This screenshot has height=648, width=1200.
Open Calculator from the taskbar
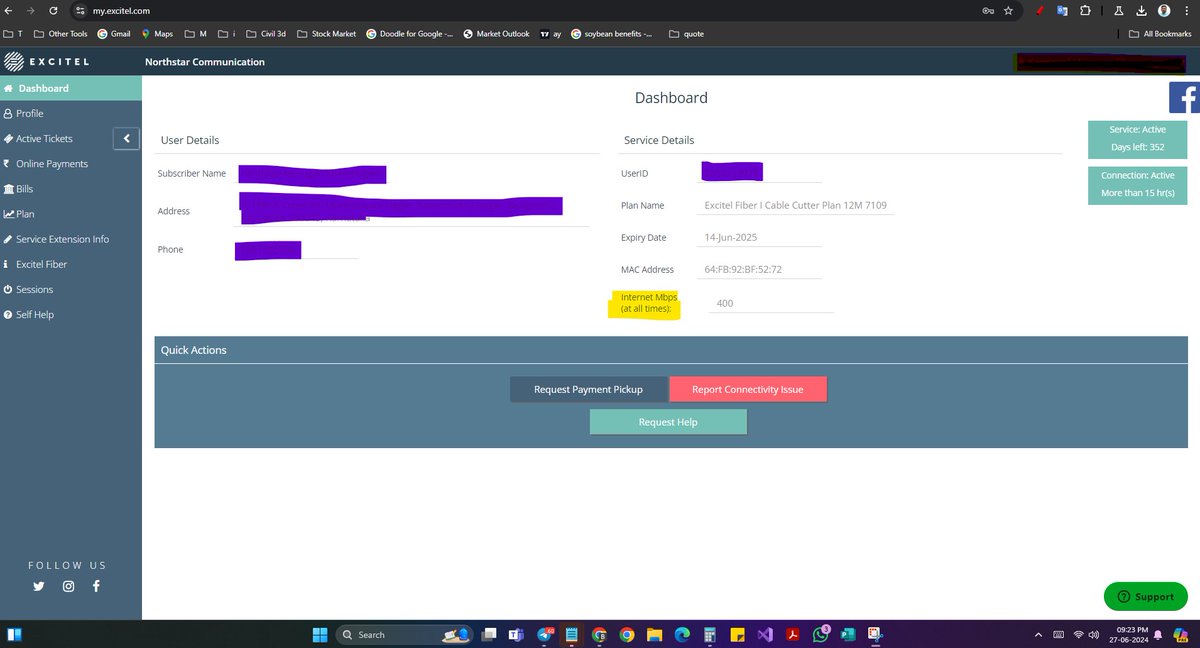(709, 634)
